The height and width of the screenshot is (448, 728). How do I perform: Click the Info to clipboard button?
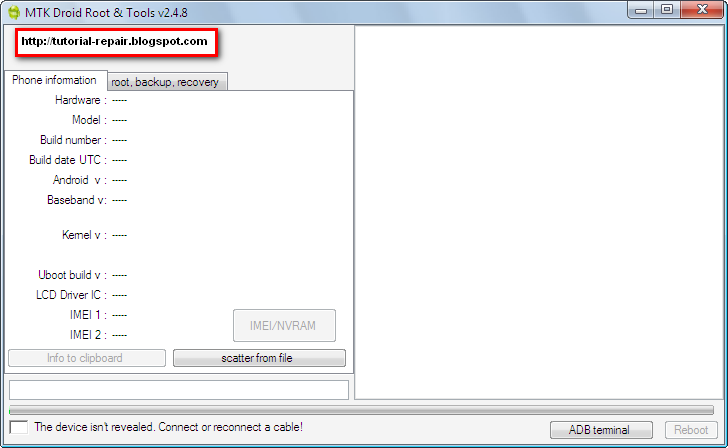point(87,358)
